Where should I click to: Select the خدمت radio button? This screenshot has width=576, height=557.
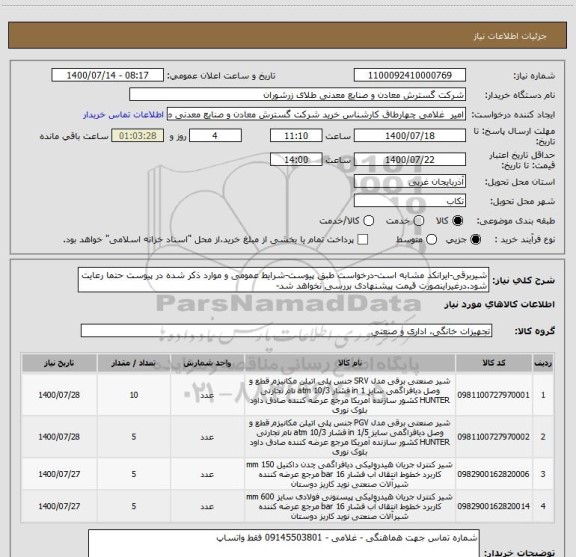(x=419, y=221)
